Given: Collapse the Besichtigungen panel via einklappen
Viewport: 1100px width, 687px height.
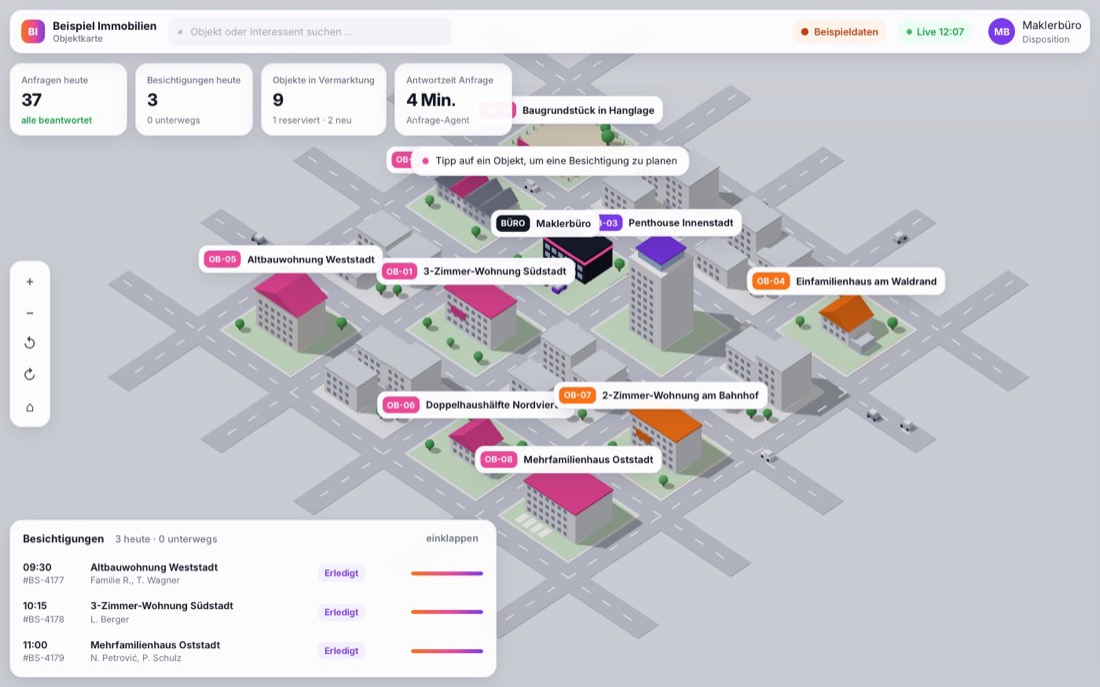Looking at the screenshot, I should [x=452, y=538].
